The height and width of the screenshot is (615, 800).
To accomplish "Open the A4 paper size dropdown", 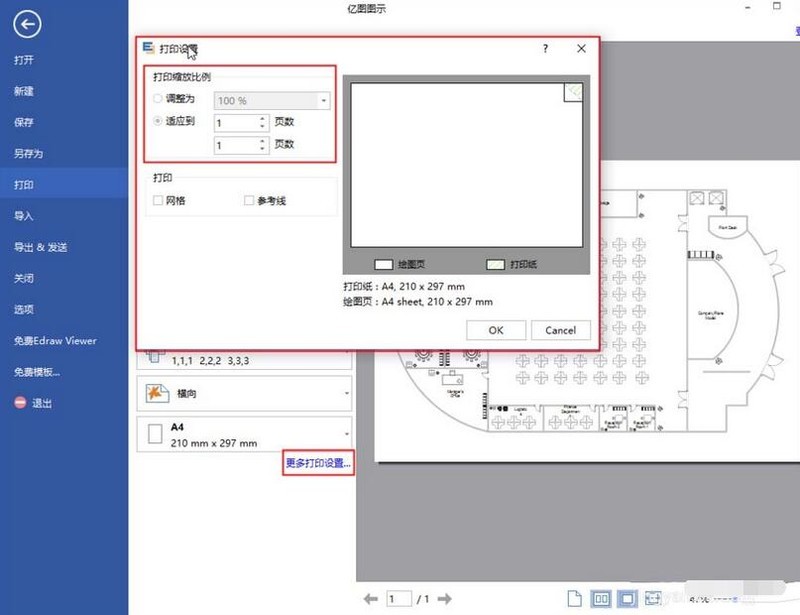I will pos(244,434).
